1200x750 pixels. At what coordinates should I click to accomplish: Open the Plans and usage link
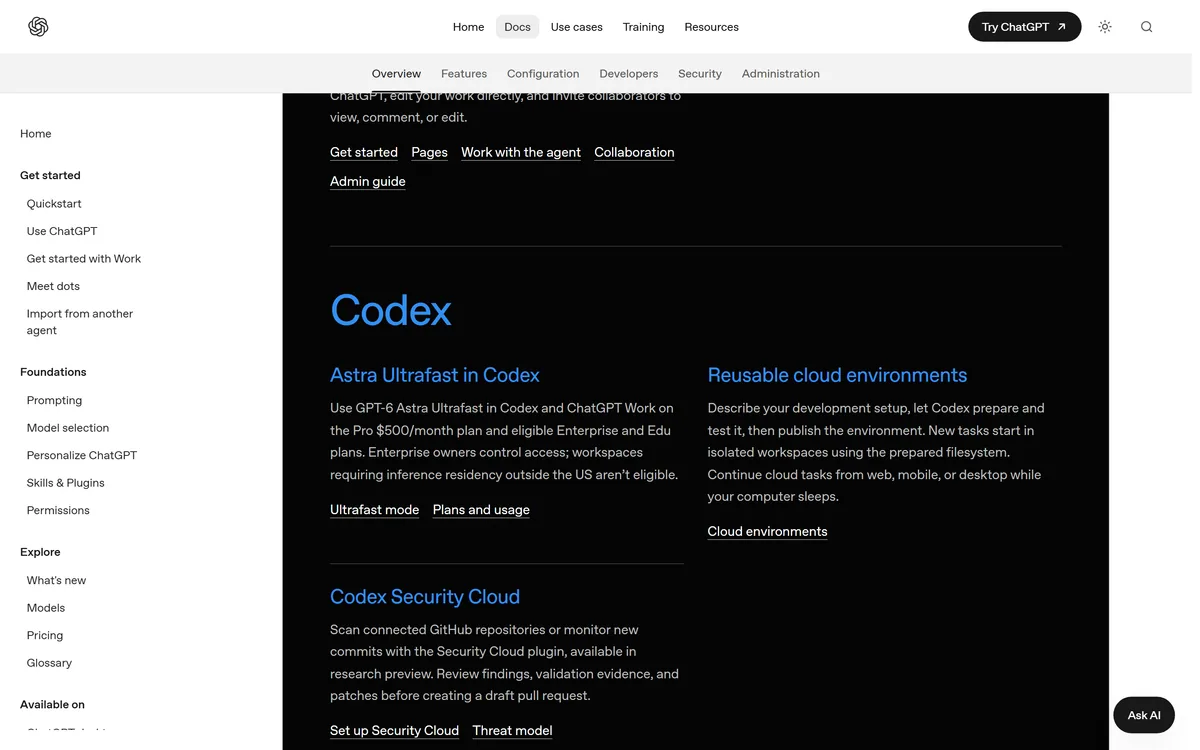pos(481,510)
